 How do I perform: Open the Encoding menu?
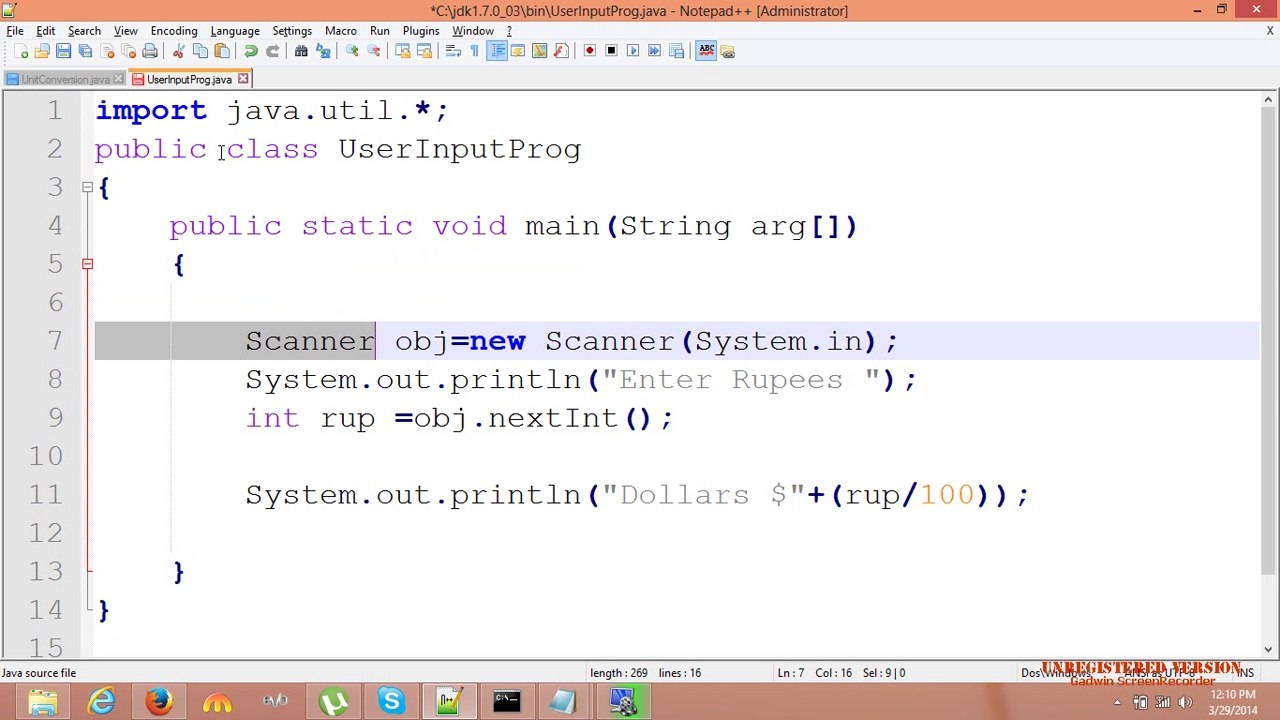(x=174, y=31)
